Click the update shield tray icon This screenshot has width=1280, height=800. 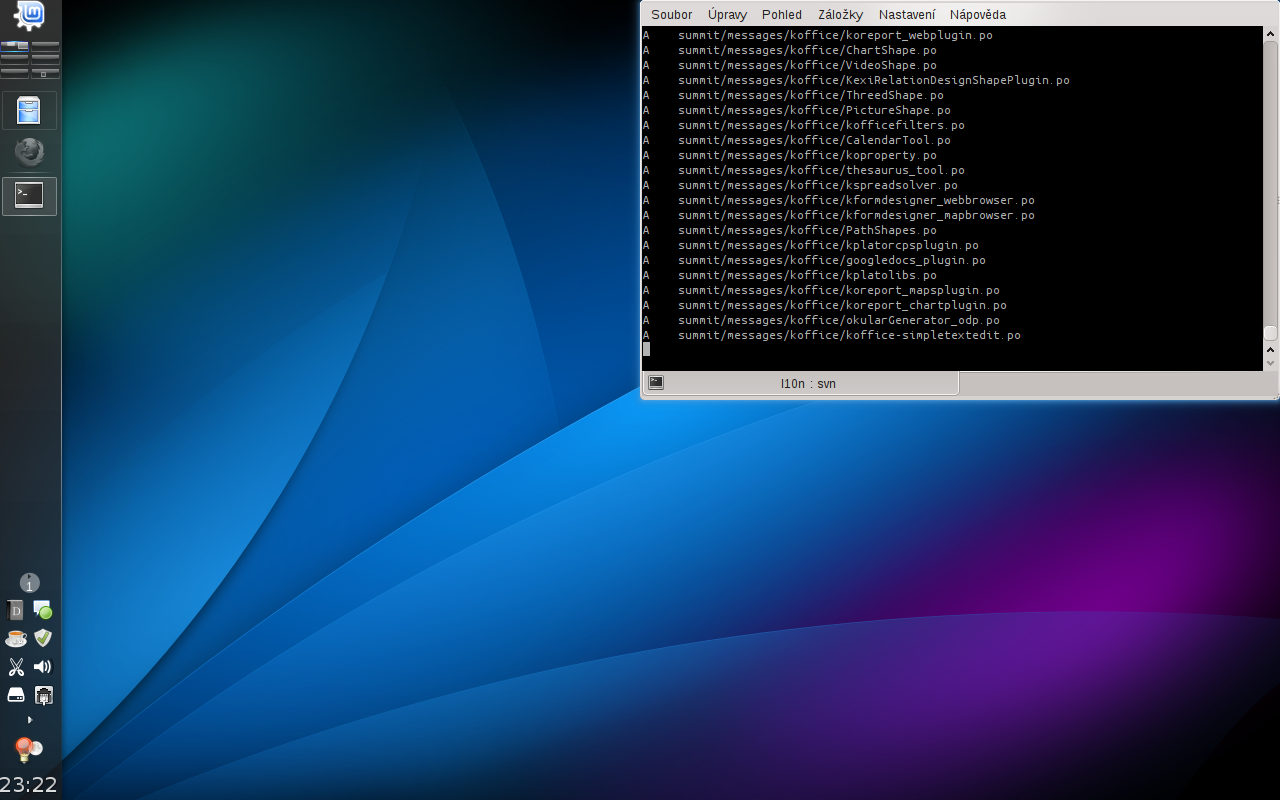point(42,638)
